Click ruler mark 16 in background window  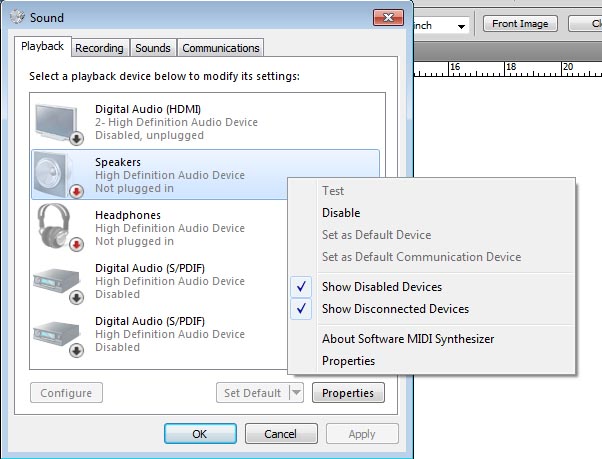(455, 67)
